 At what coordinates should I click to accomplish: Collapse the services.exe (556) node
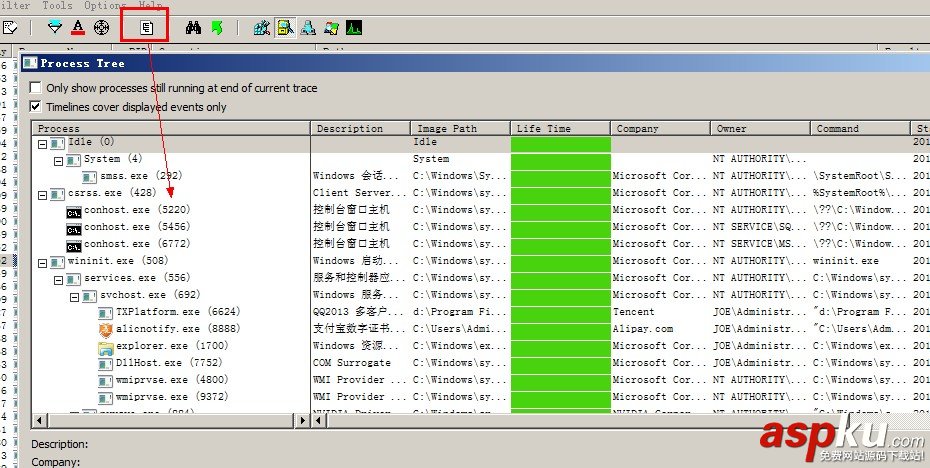pyautogui.click(x=58, y=281)
